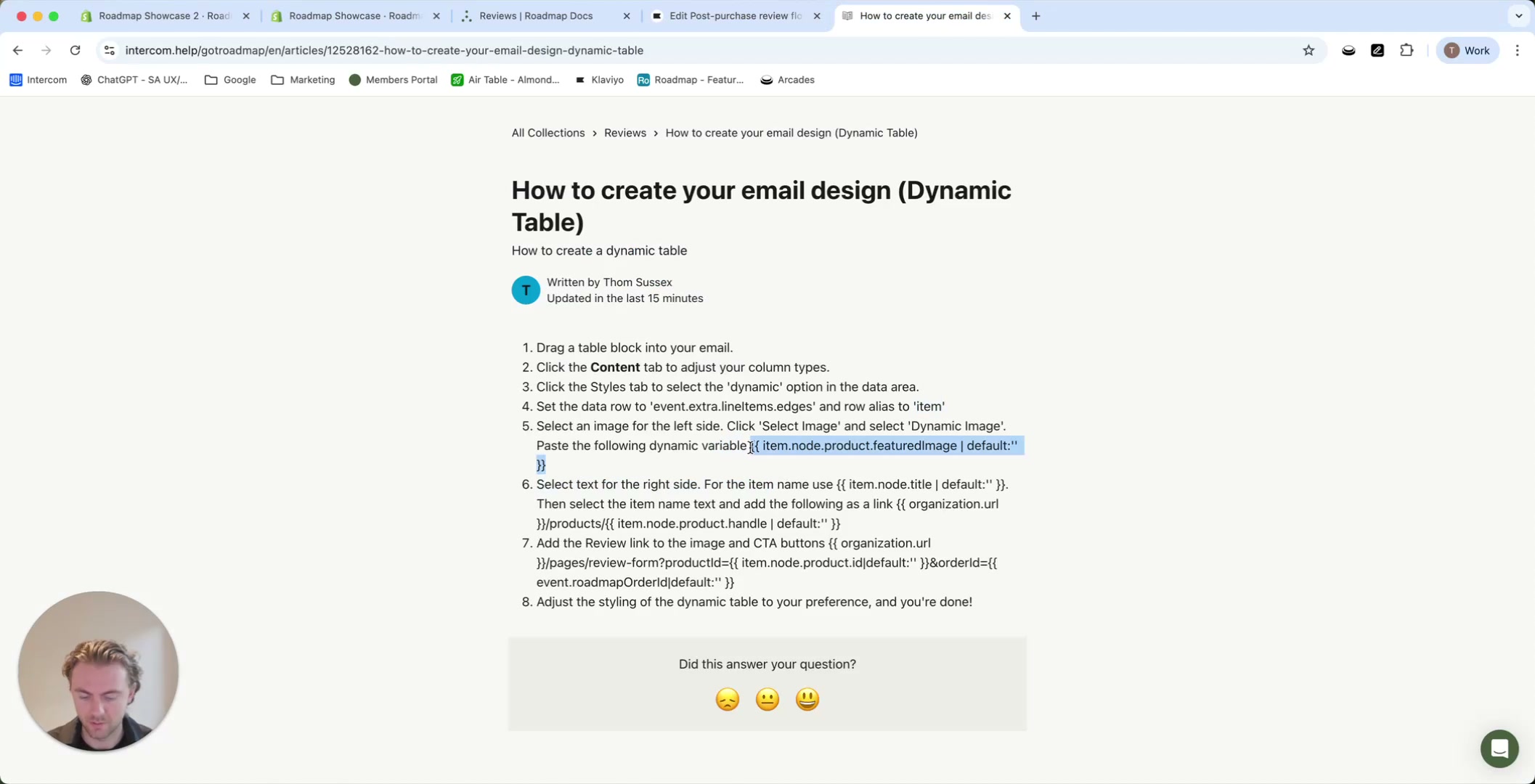The height and width of the screenshot is (784, 1535).
Task: Open the Intercom messenger chat bubble
Action: click(1499, 748)
